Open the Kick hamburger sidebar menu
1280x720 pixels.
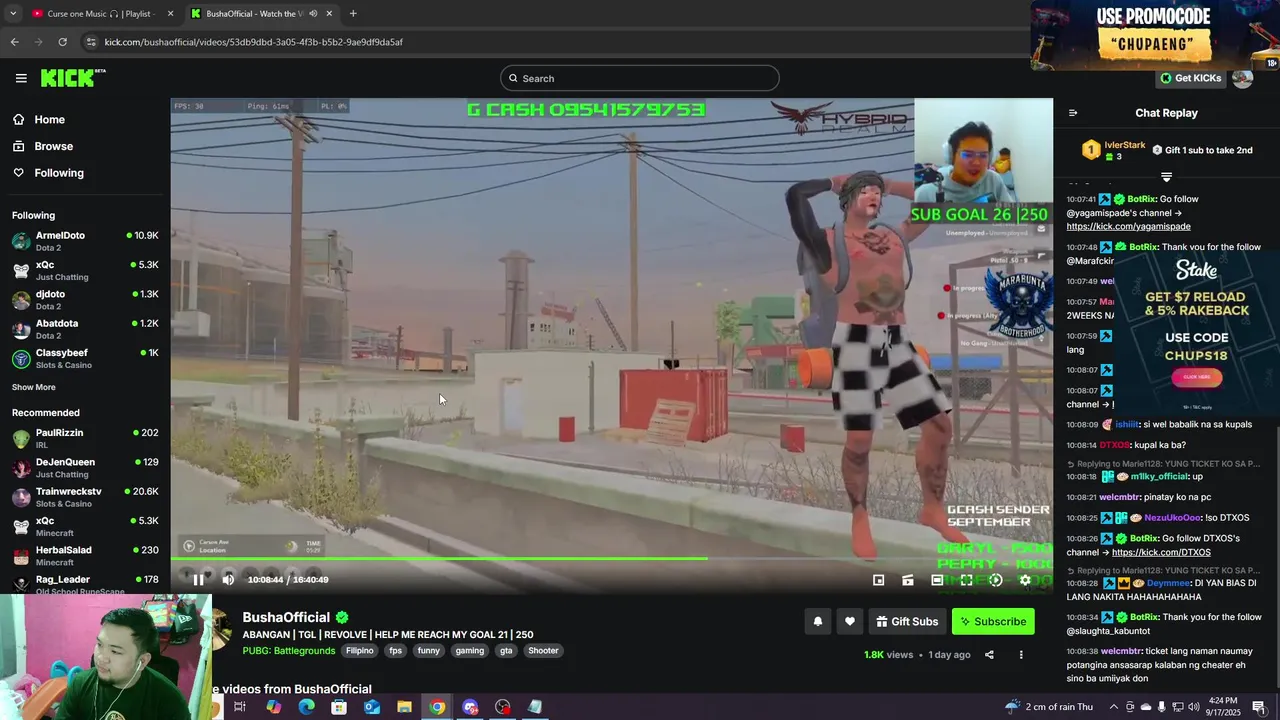tap(21, 78)
